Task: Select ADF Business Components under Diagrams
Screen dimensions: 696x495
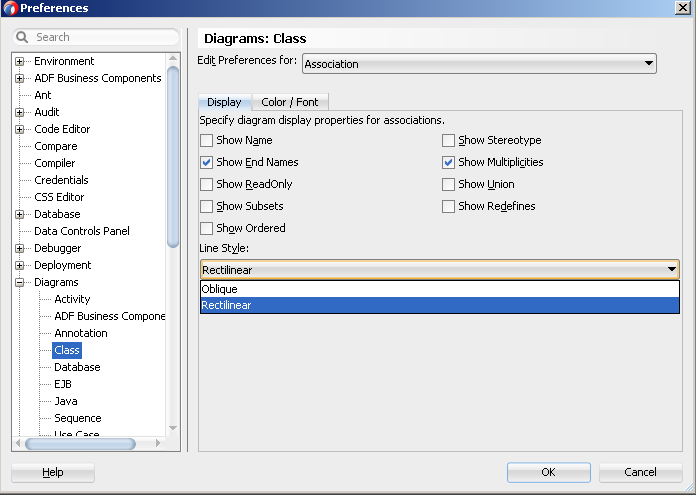Action: coord(110,316)
